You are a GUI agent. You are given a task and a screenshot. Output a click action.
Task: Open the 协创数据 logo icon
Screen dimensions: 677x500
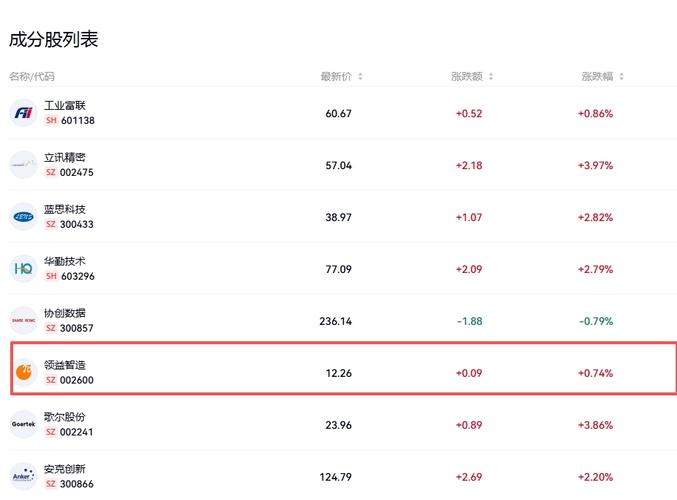coord(23,320)
